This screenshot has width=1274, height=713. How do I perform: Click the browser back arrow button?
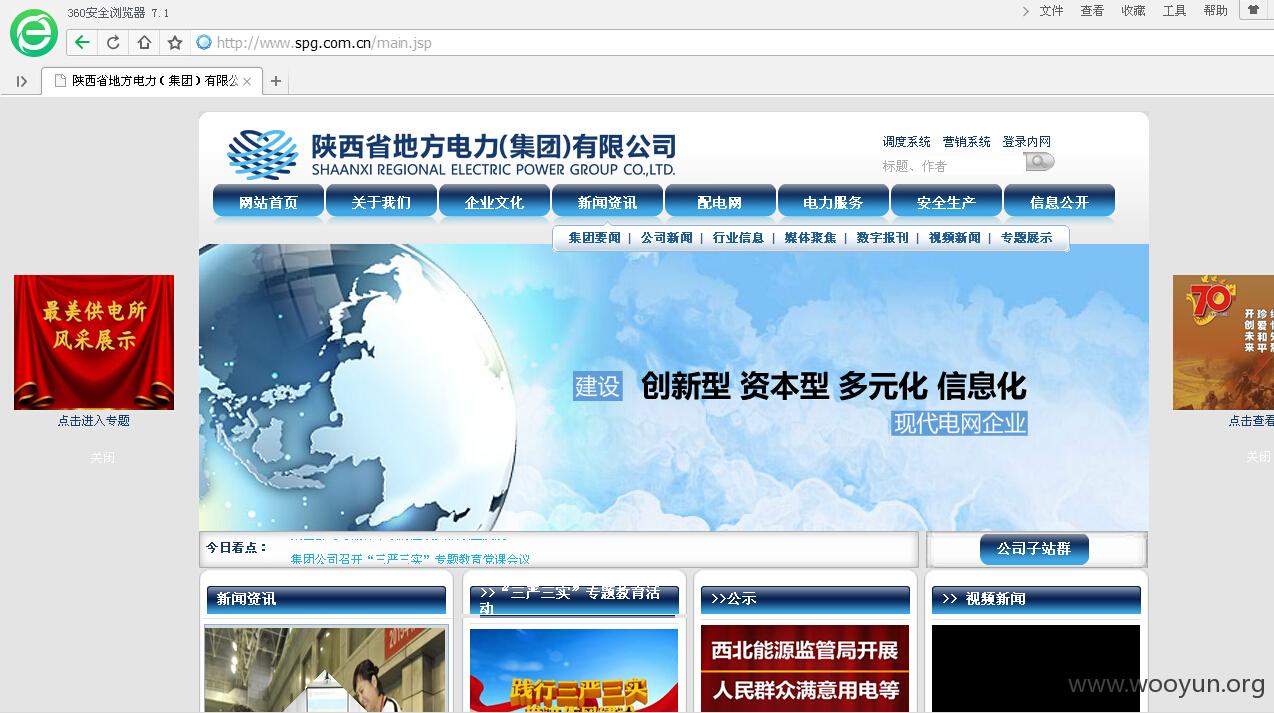point(82,42)
